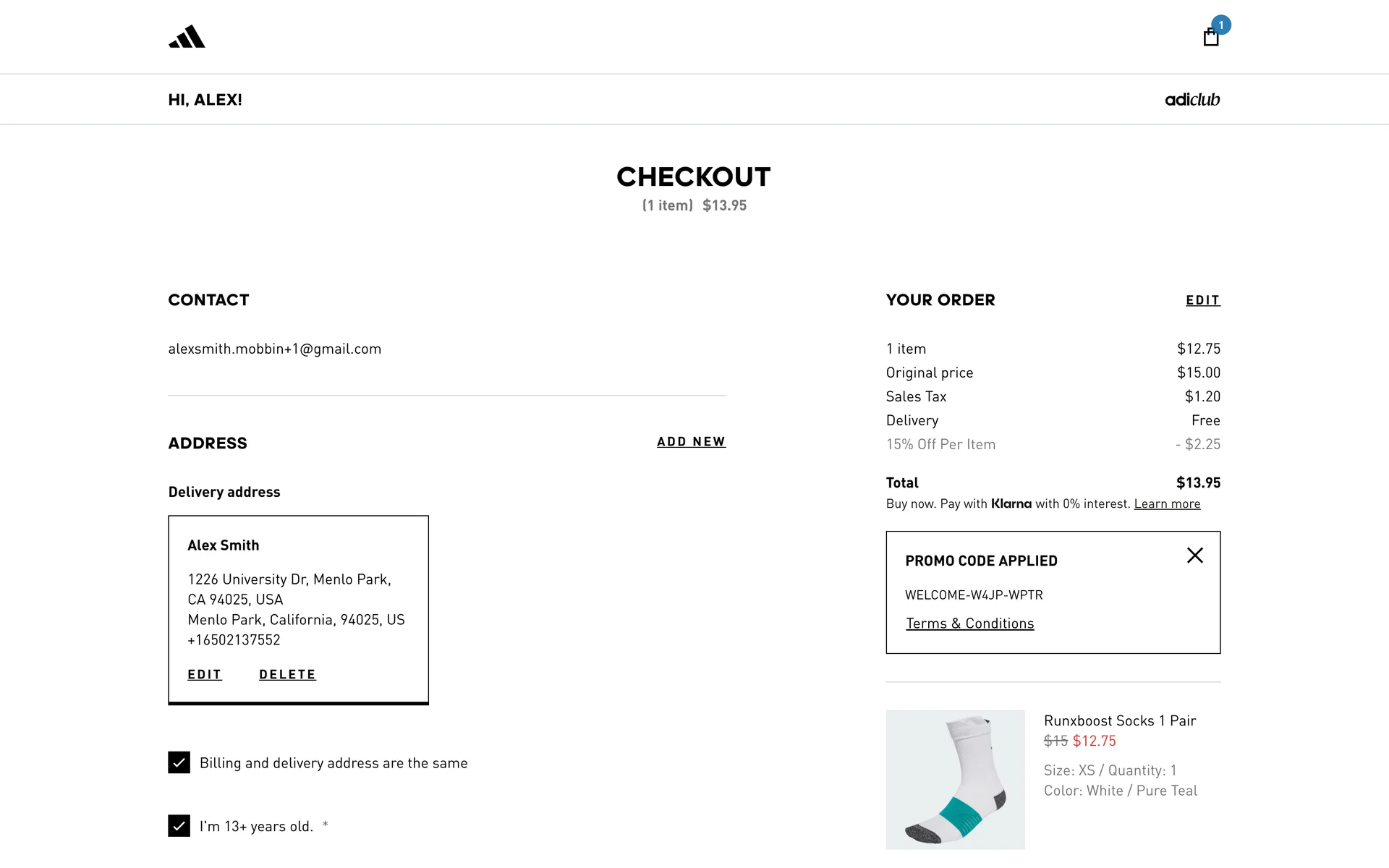Click the Hi, Alex! greeting

[205, 100]
